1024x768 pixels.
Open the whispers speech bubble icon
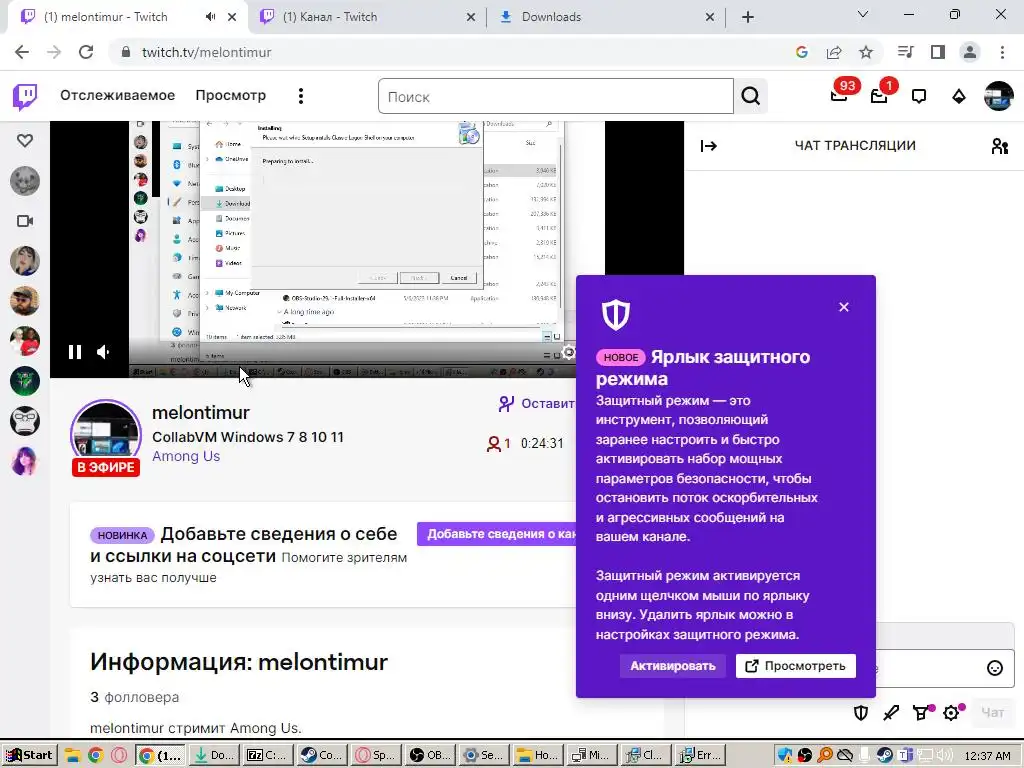click(919, 97)
